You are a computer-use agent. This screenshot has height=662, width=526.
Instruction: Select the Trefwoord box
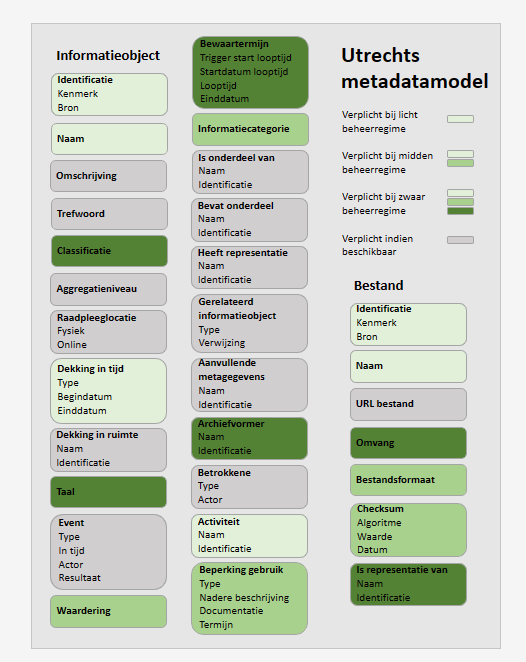click(109, 214)
